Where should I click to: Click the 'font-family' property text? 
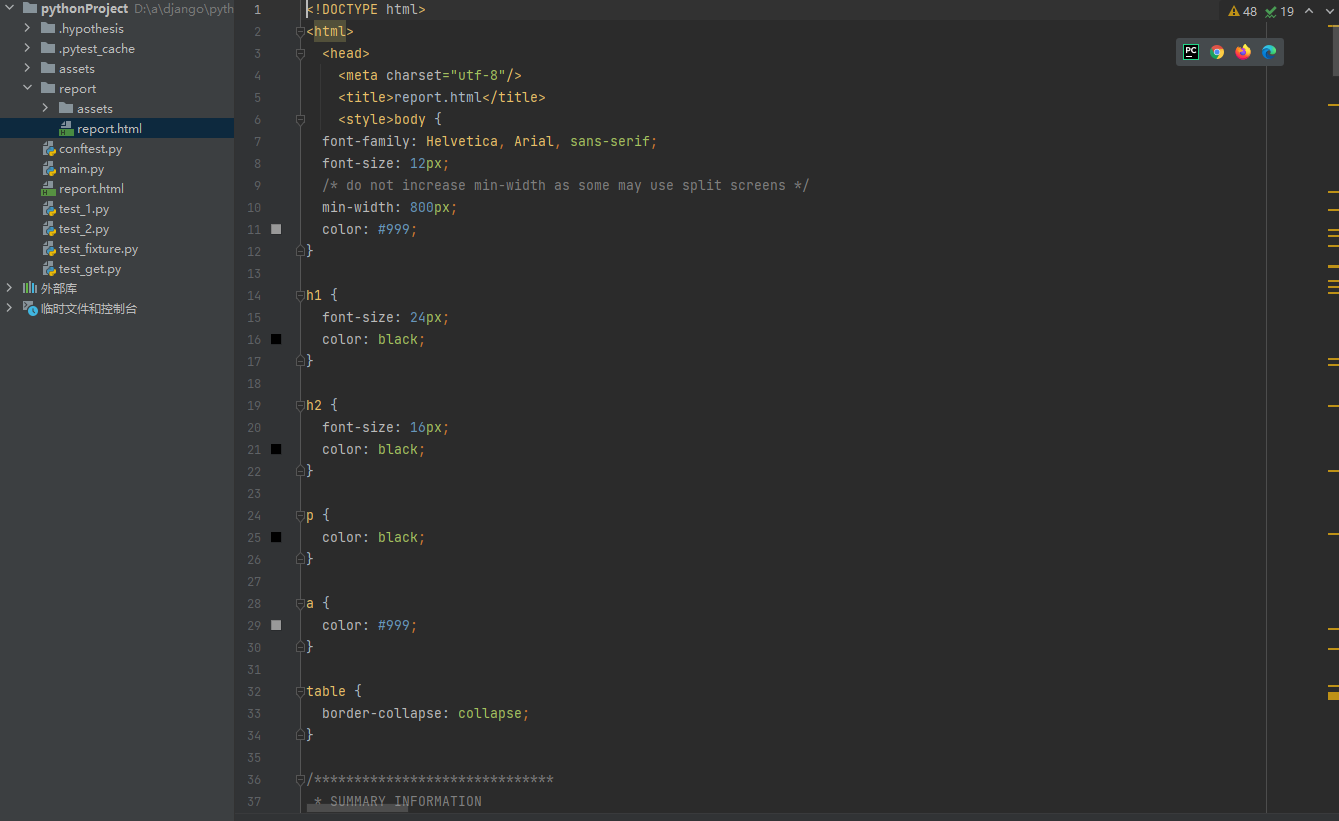coord(366,141)
